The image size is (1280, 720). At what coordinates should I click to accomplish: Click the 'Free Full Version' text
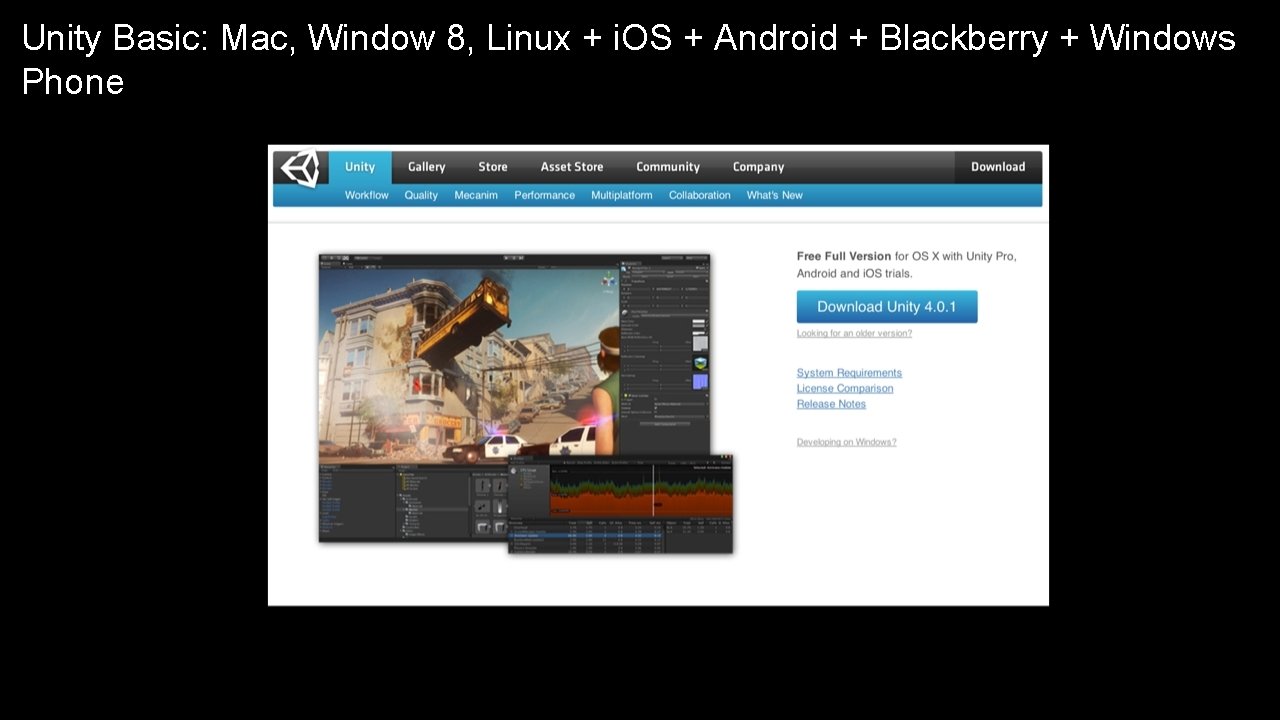point(844,256)
